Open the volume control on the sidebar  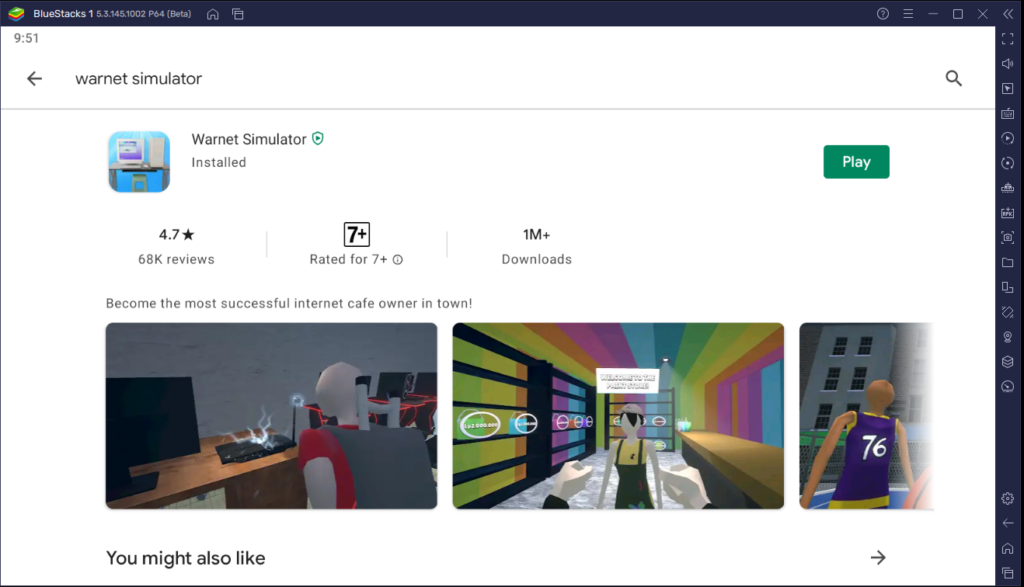1007,63
